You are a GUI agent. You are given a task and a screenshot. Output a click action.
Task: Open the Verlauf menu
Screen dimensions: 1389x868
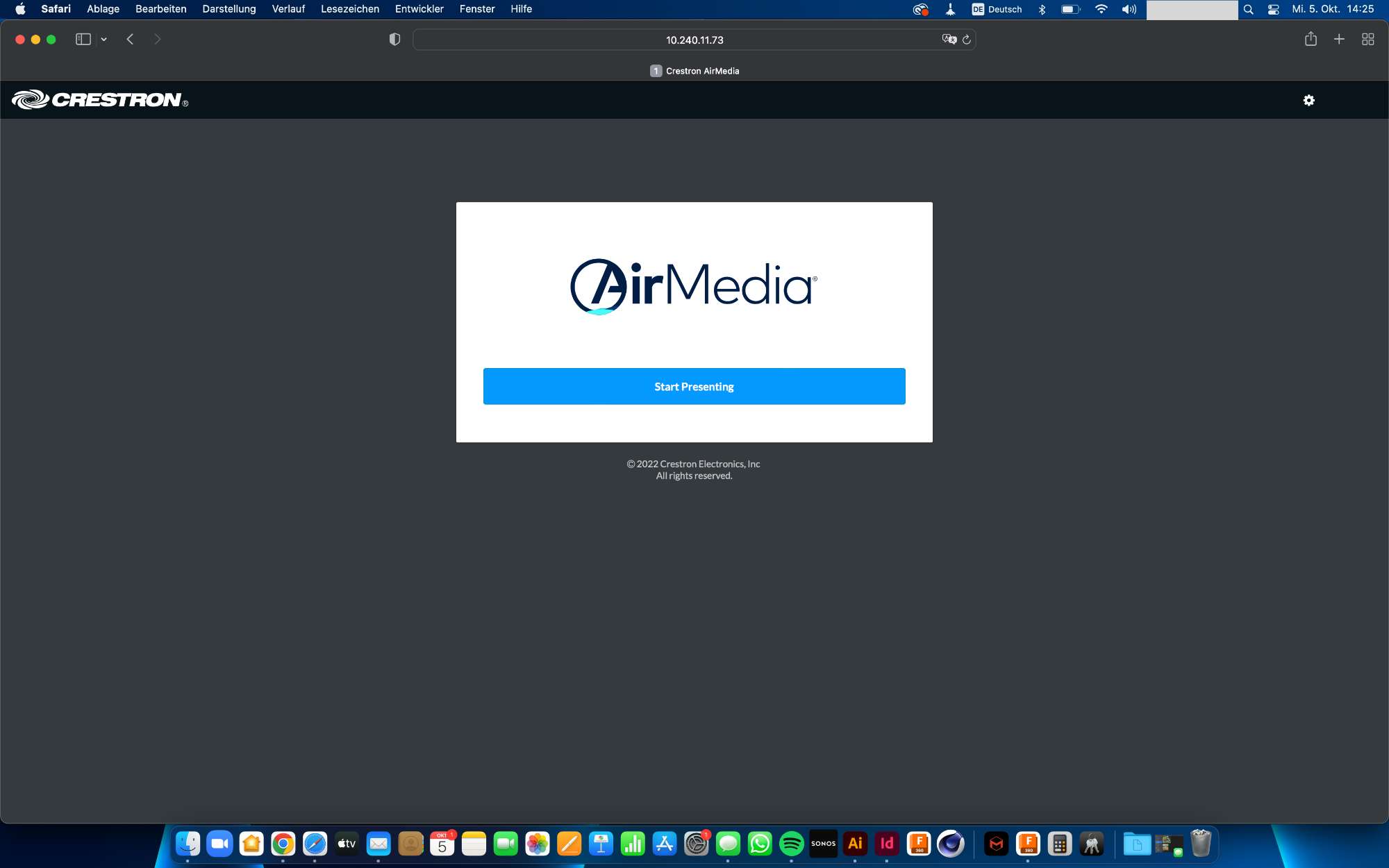coord(288,9)
